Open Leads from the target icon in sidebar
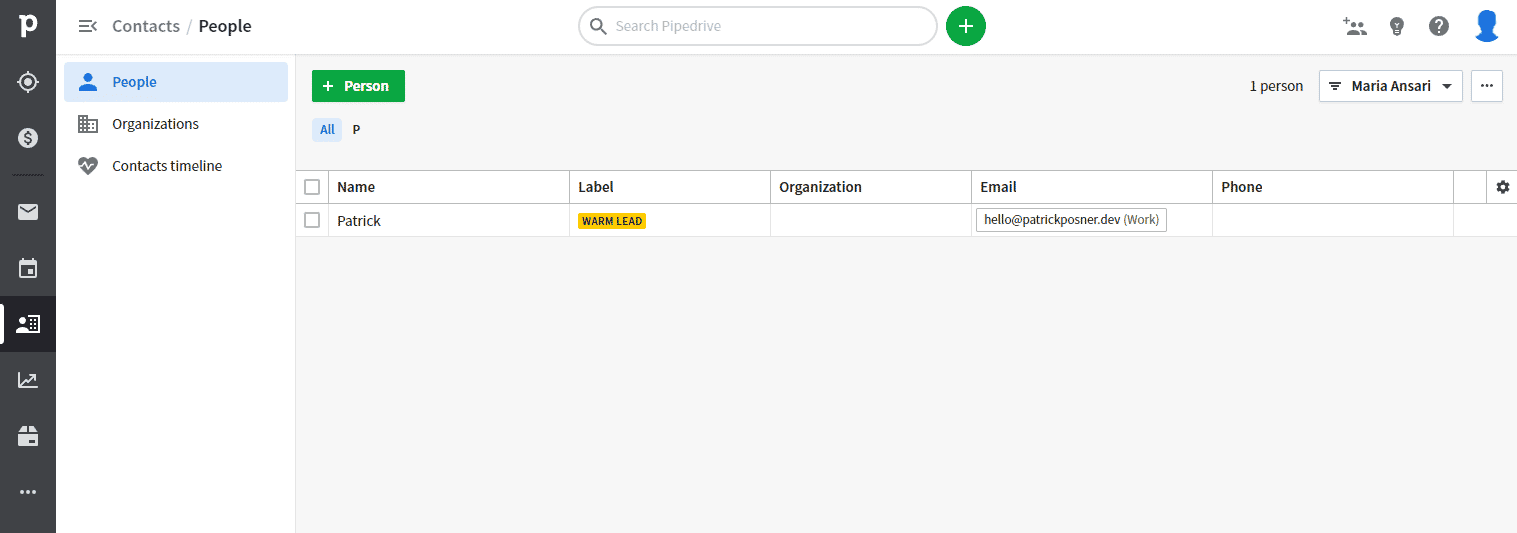The width and height of the screenshot is (1517, 533). click(28, 82)
